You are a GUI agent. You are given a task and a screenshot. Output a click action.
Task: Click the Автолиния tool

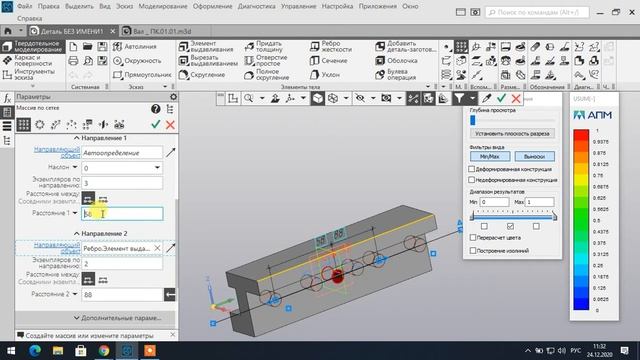[x=135, y=47]
